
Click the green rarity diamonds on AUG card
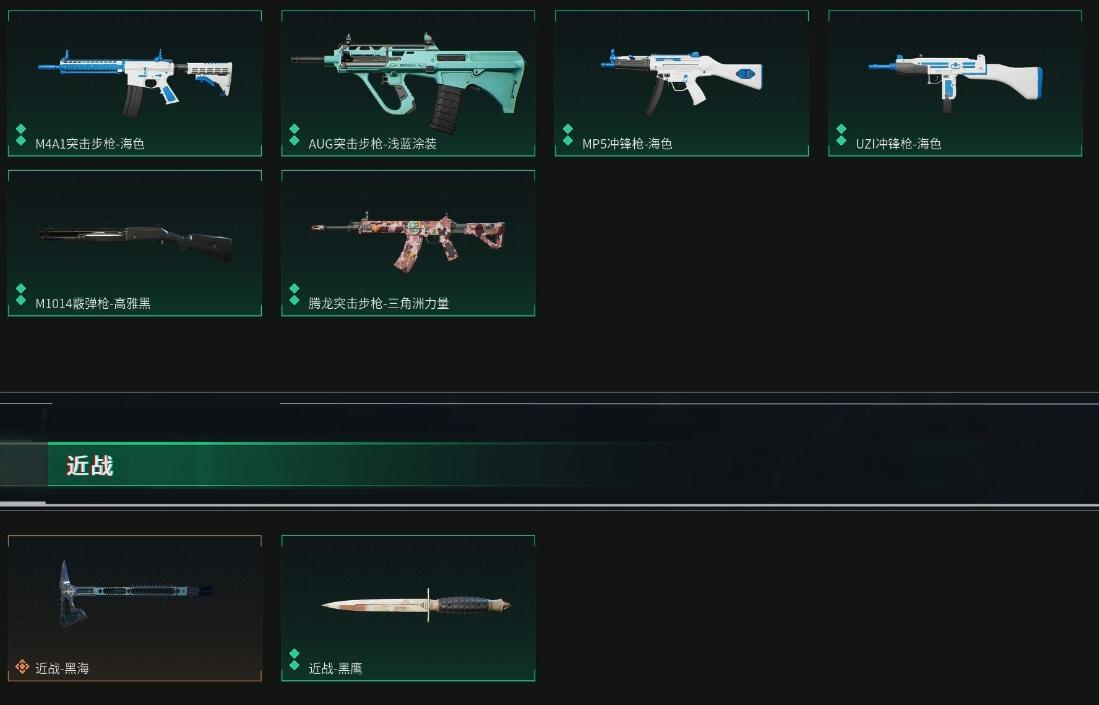point(294,135)
